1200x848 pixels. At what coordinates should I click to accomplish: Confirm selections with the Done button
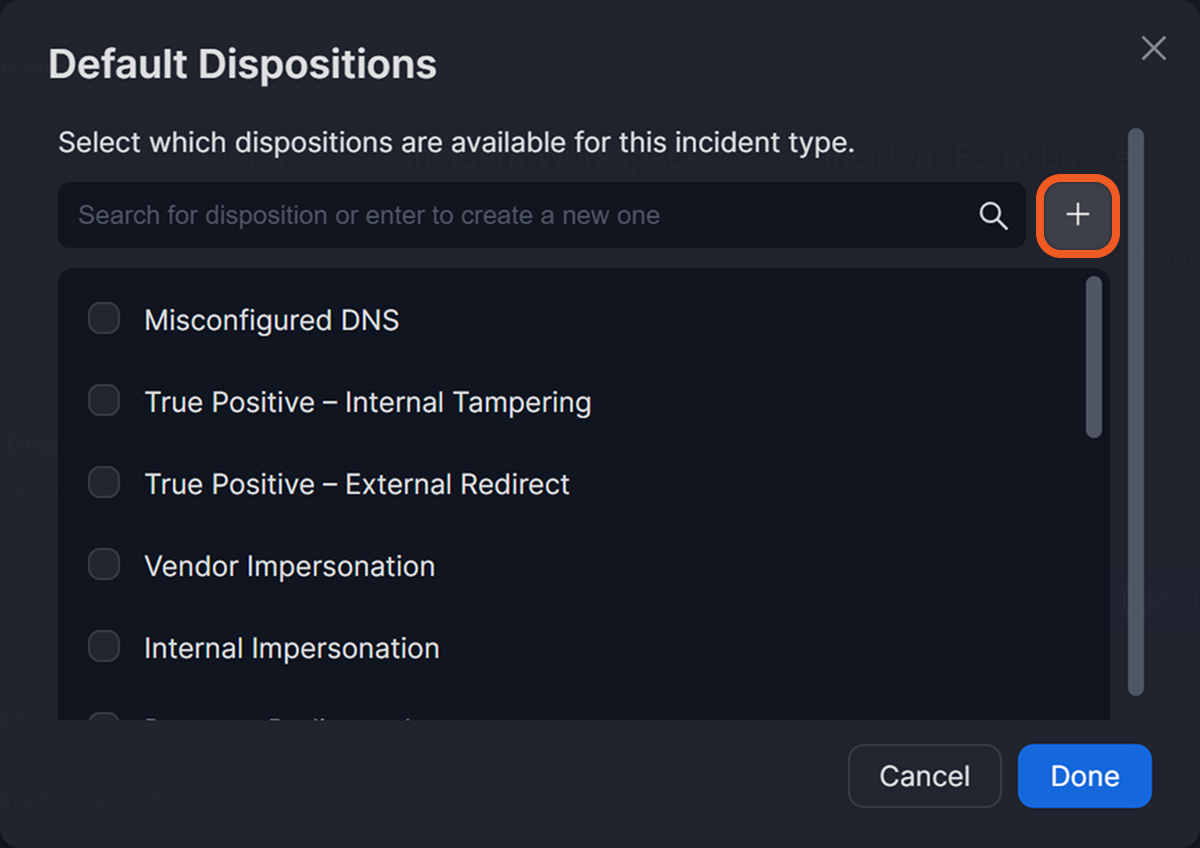pyautogui.click(x=1084, y=776)
